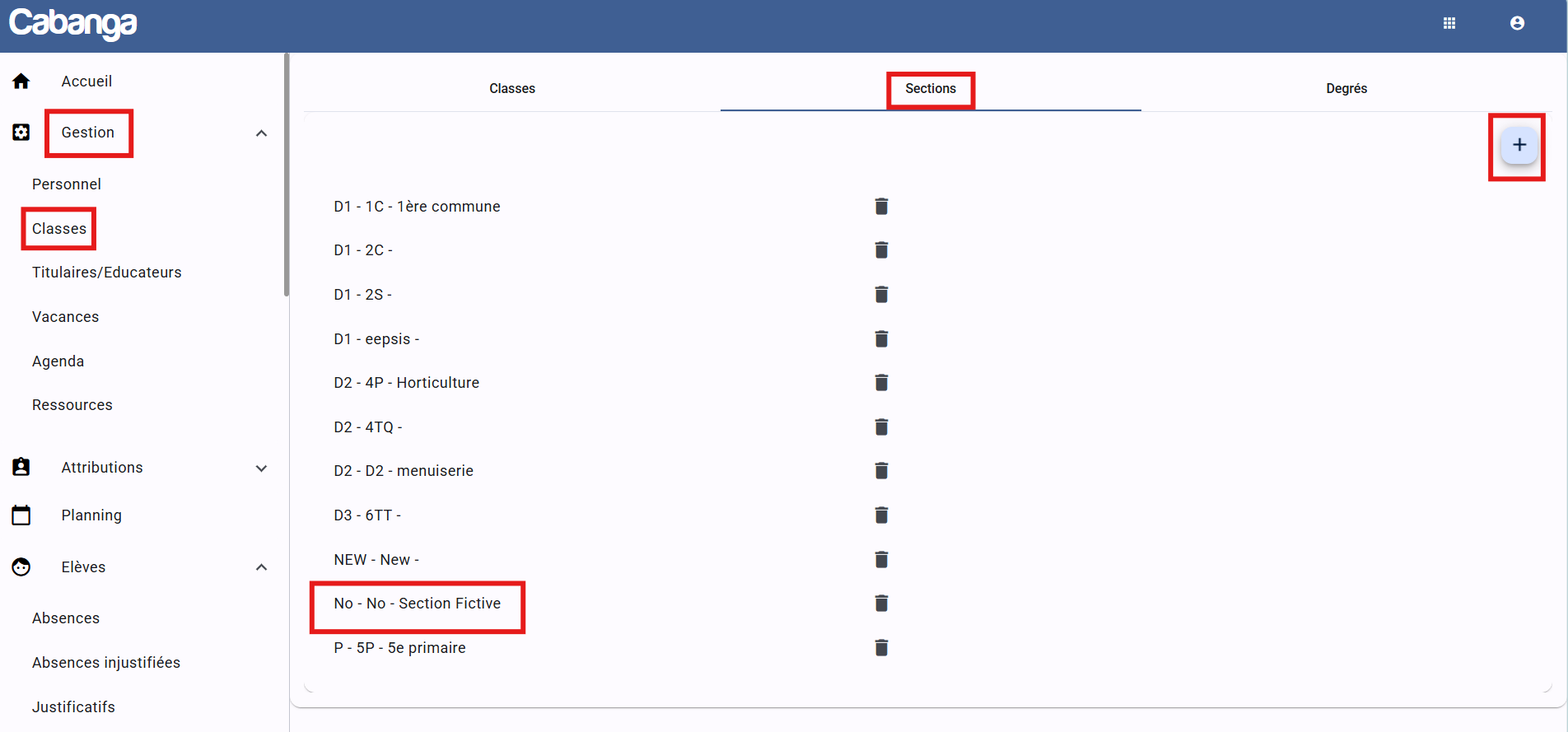Switch to the Classes tab
The image size is (1568, 732).
coord(512,88)
